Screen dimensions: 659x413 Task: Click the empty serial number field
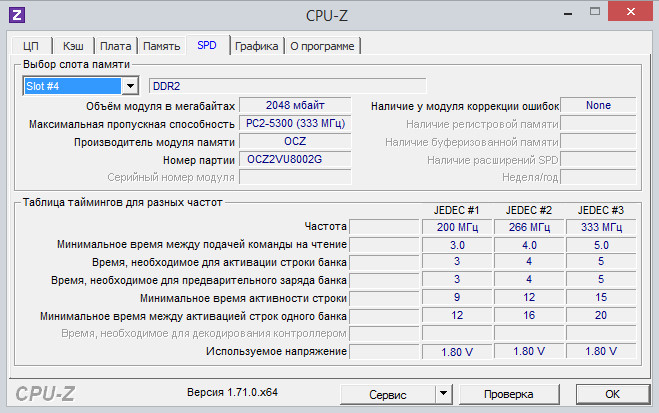(x=295, y=177)
